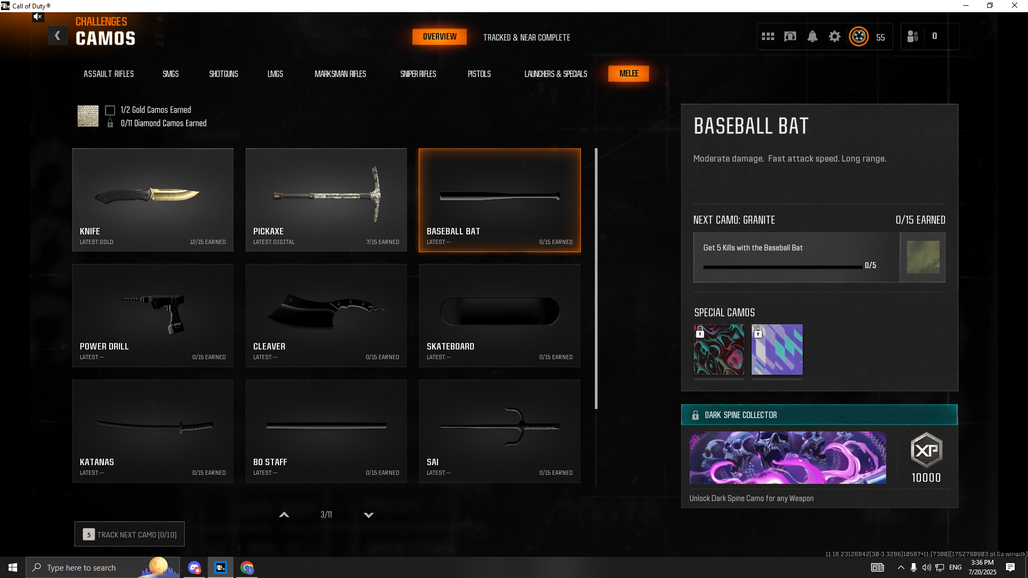Click the Windows search box
This screenshot has width=1028, height=578.
point(102,568)
